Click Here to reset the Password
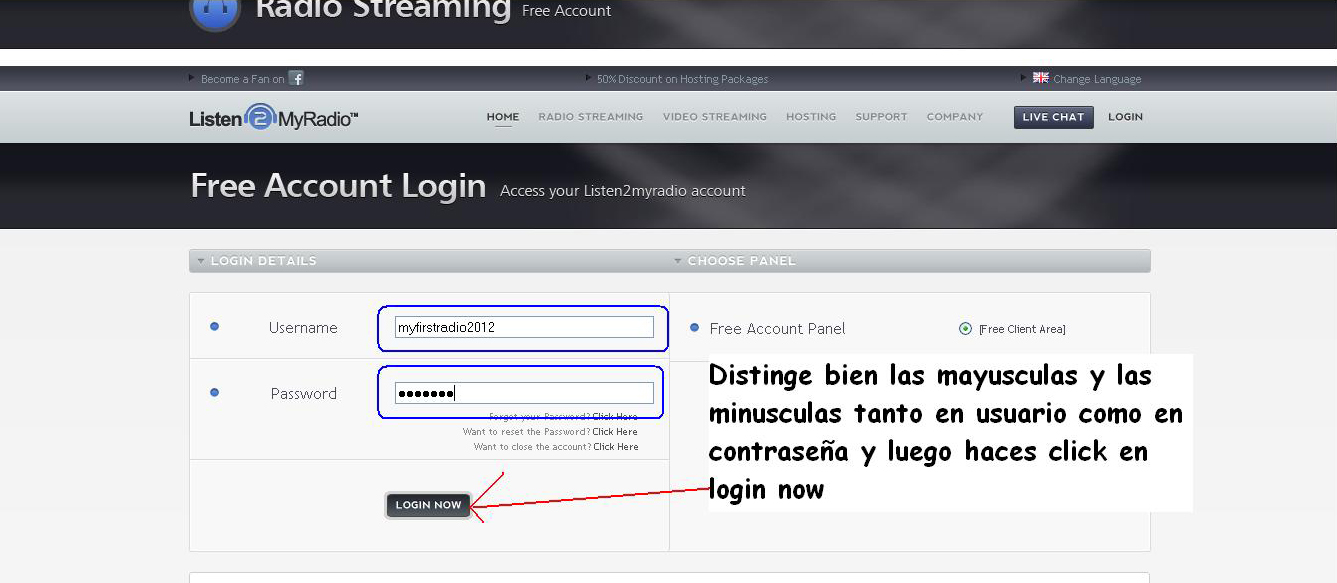Image resolution: width=1337 pixels, height=583 pixels. (x=617, y=431)
